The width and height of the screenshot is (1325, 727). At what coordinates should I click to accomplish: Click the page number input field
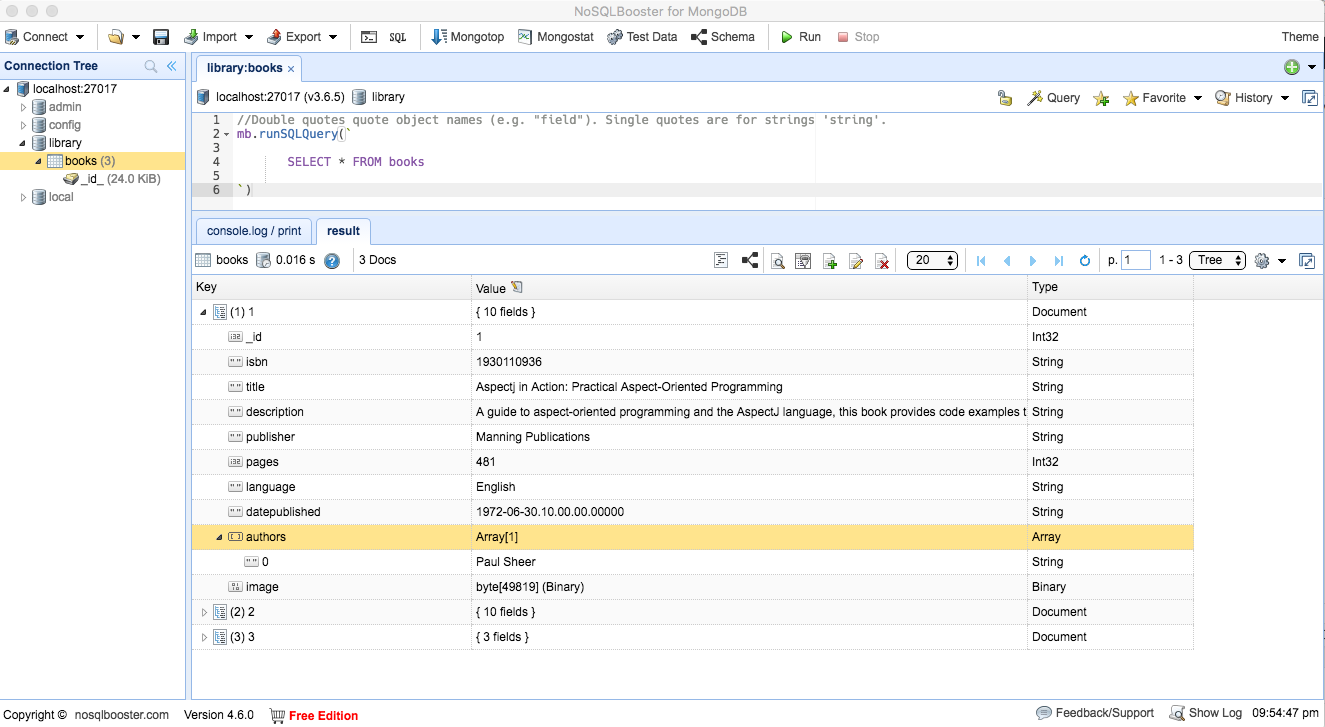(1136, 260)
